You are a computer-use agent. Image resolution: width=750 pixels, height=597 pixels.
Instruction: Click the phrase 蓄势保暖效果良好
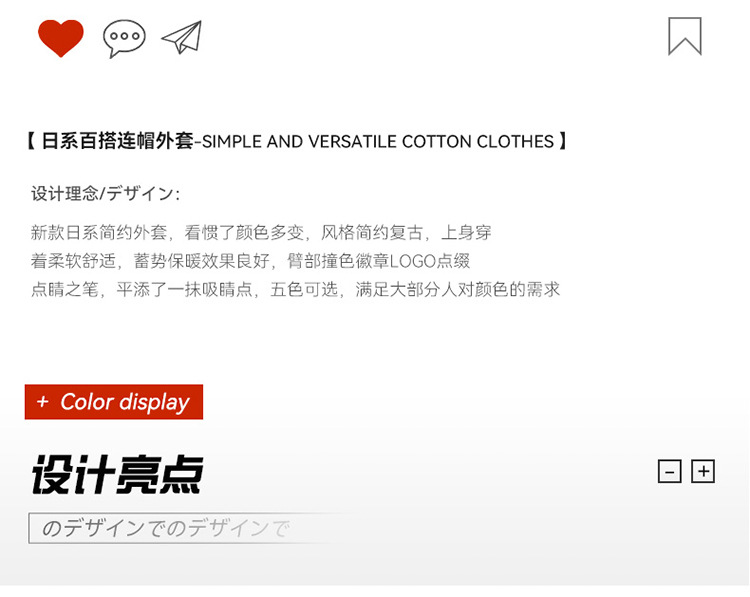[x=201, y=261]
